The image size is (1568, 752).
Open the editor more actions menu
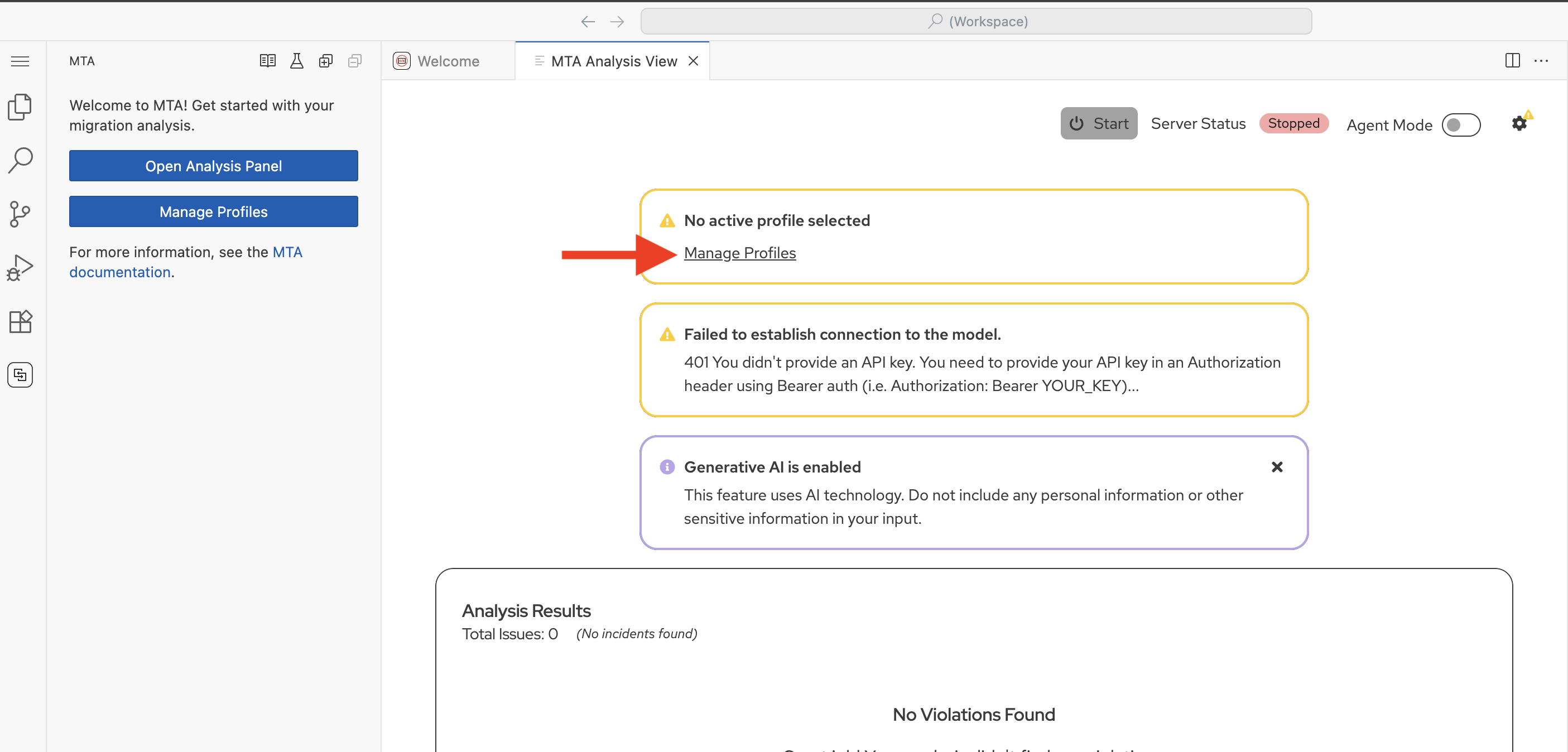tap(1542, 61)
